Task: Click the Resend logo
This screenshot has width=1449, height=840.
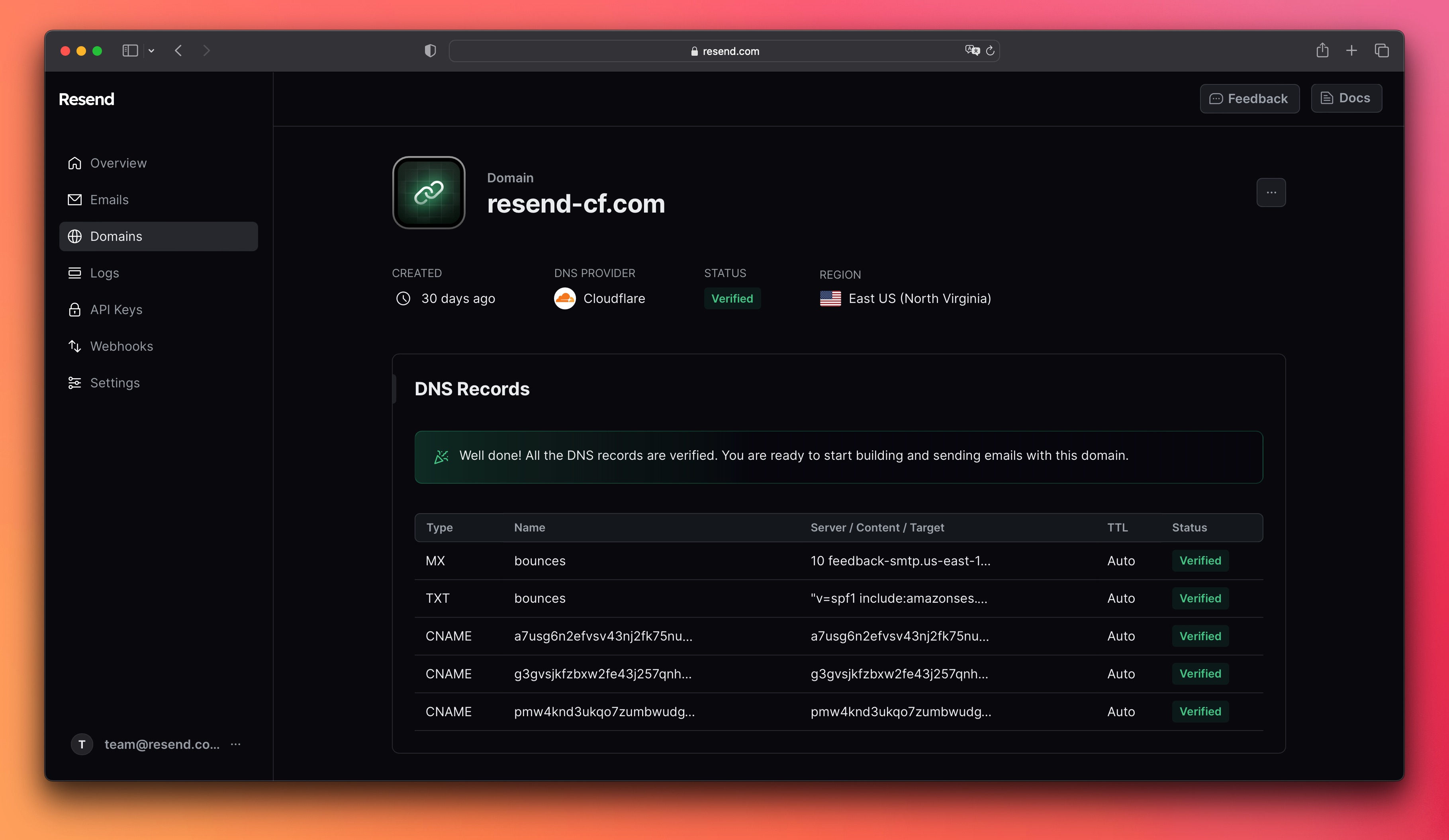Action: 86,100
